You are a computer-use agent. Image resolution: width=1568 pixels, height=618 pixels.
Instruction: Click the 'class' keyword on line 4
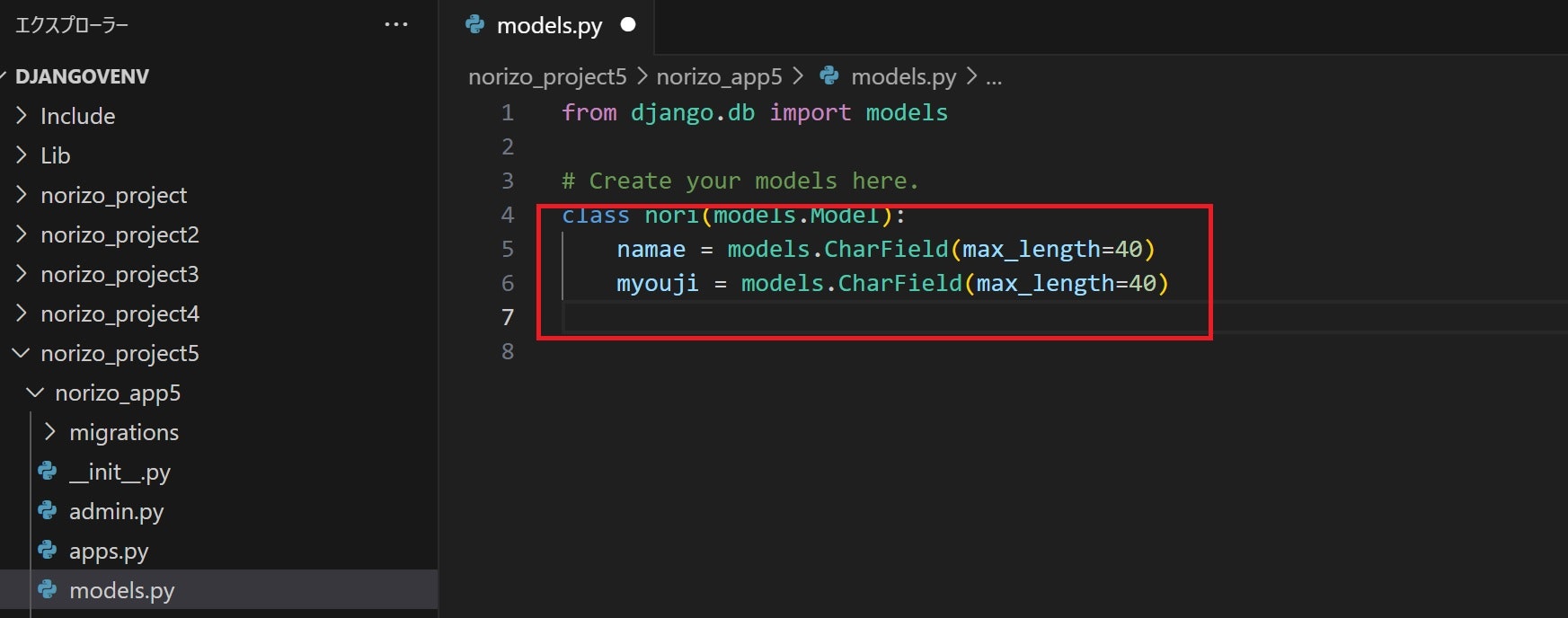tap(596, 216)
